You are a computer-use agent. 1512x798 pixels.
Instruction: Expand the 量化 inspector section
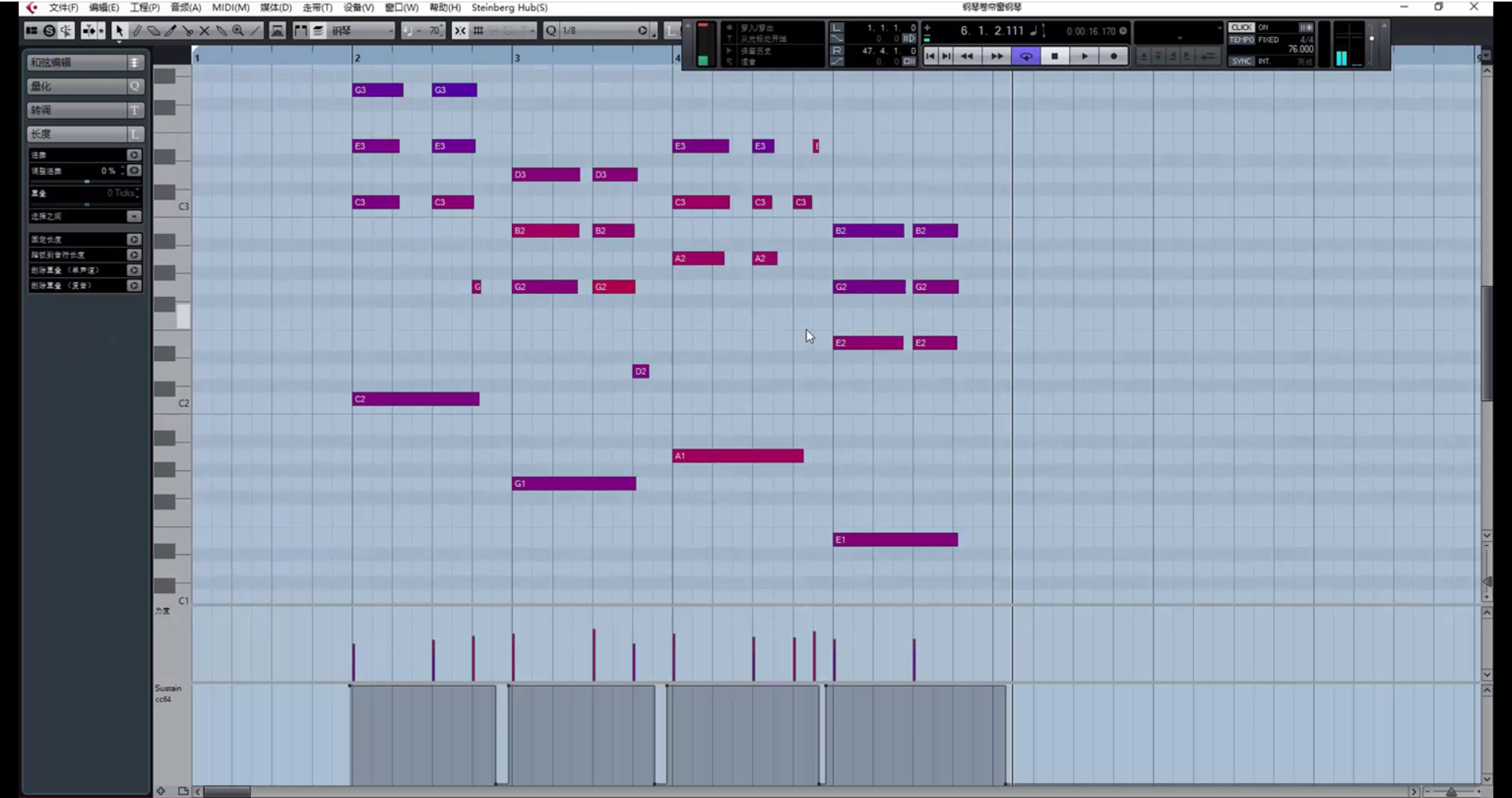pos(85,86)
